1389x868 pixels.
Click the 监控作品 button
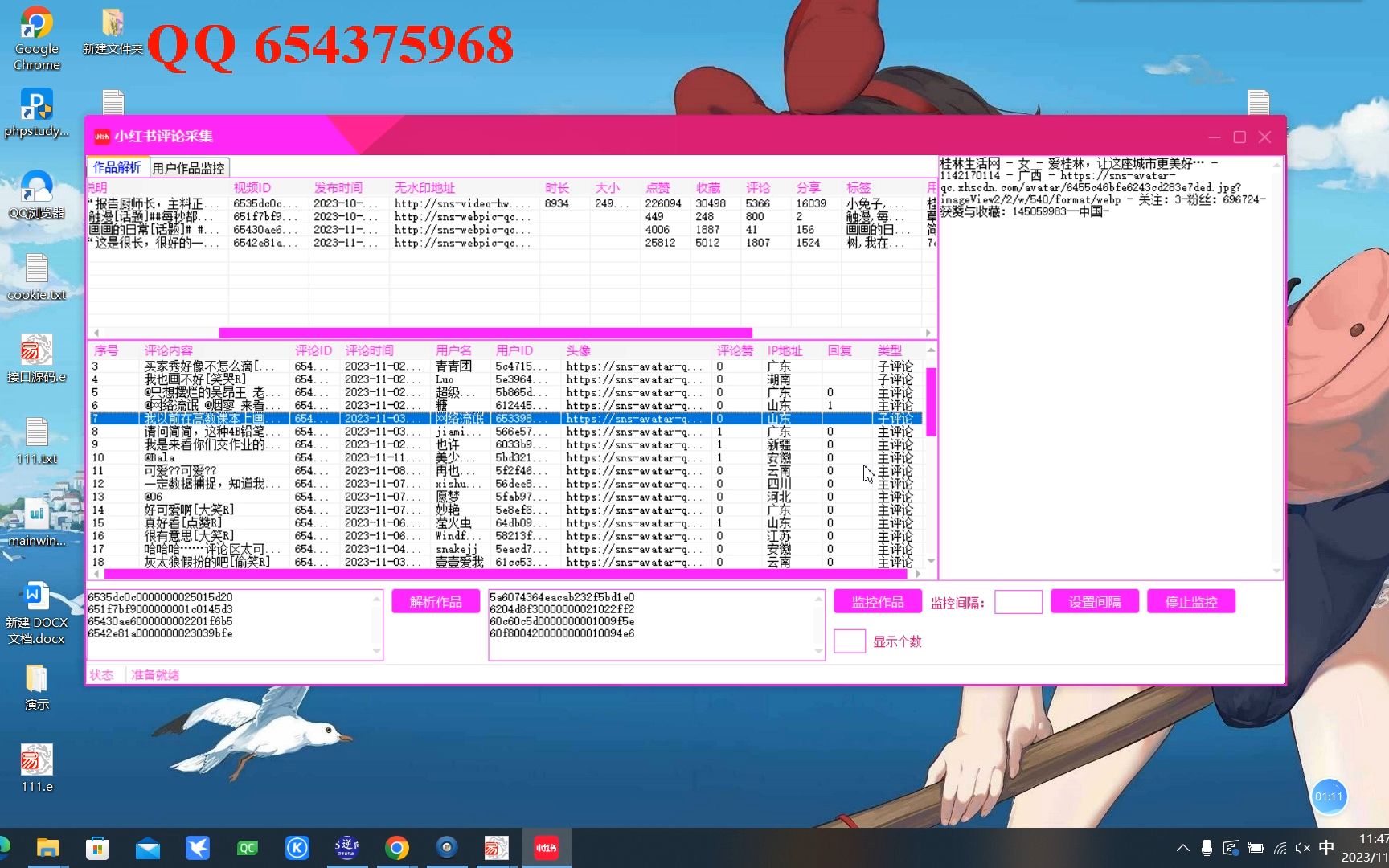click(878, 602)
